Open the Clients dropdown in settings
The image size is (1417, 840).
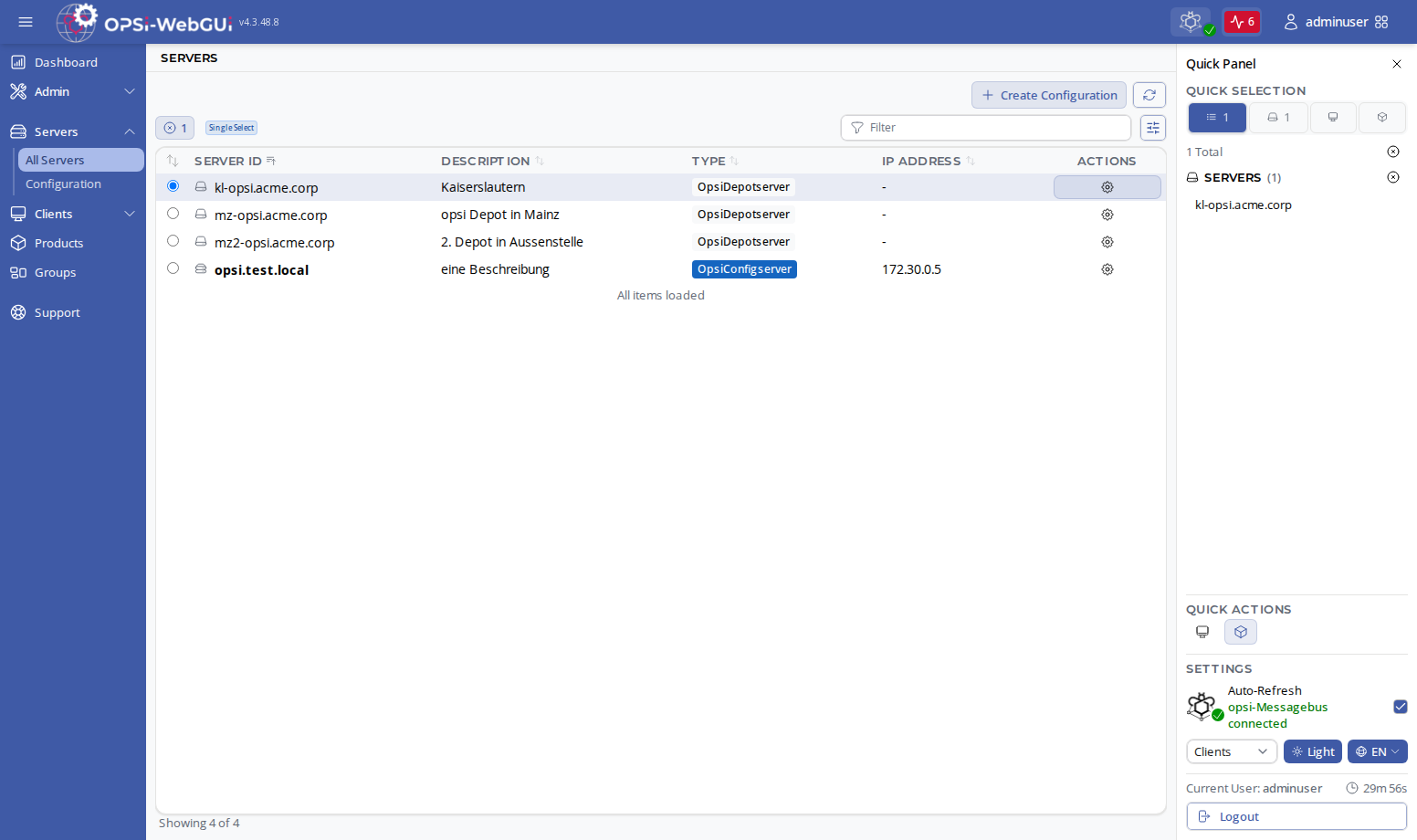[x=1232, y=751]
